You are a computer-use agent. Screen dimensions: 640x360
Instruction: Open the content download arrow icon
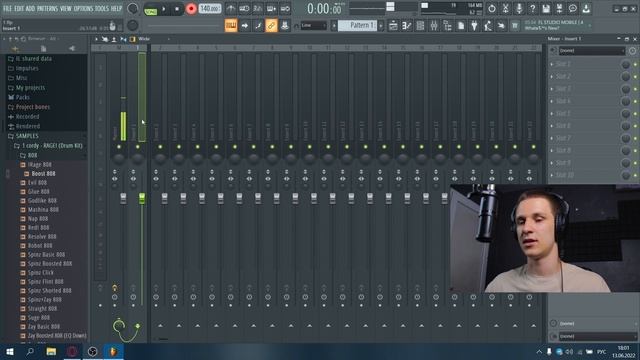click(x=586, y=9)
